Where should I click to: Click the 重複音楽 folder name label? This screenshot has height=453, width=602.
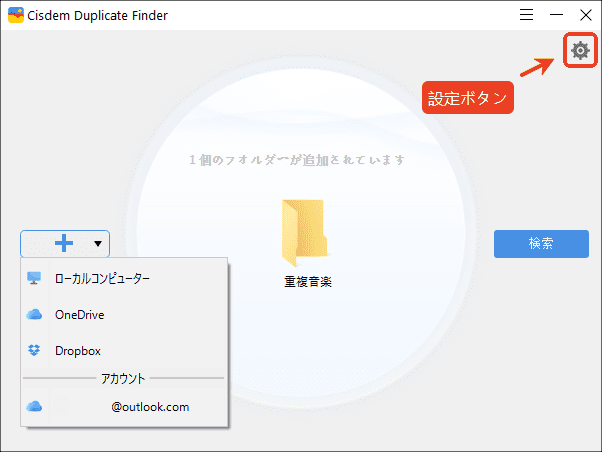tap(307, 282)
